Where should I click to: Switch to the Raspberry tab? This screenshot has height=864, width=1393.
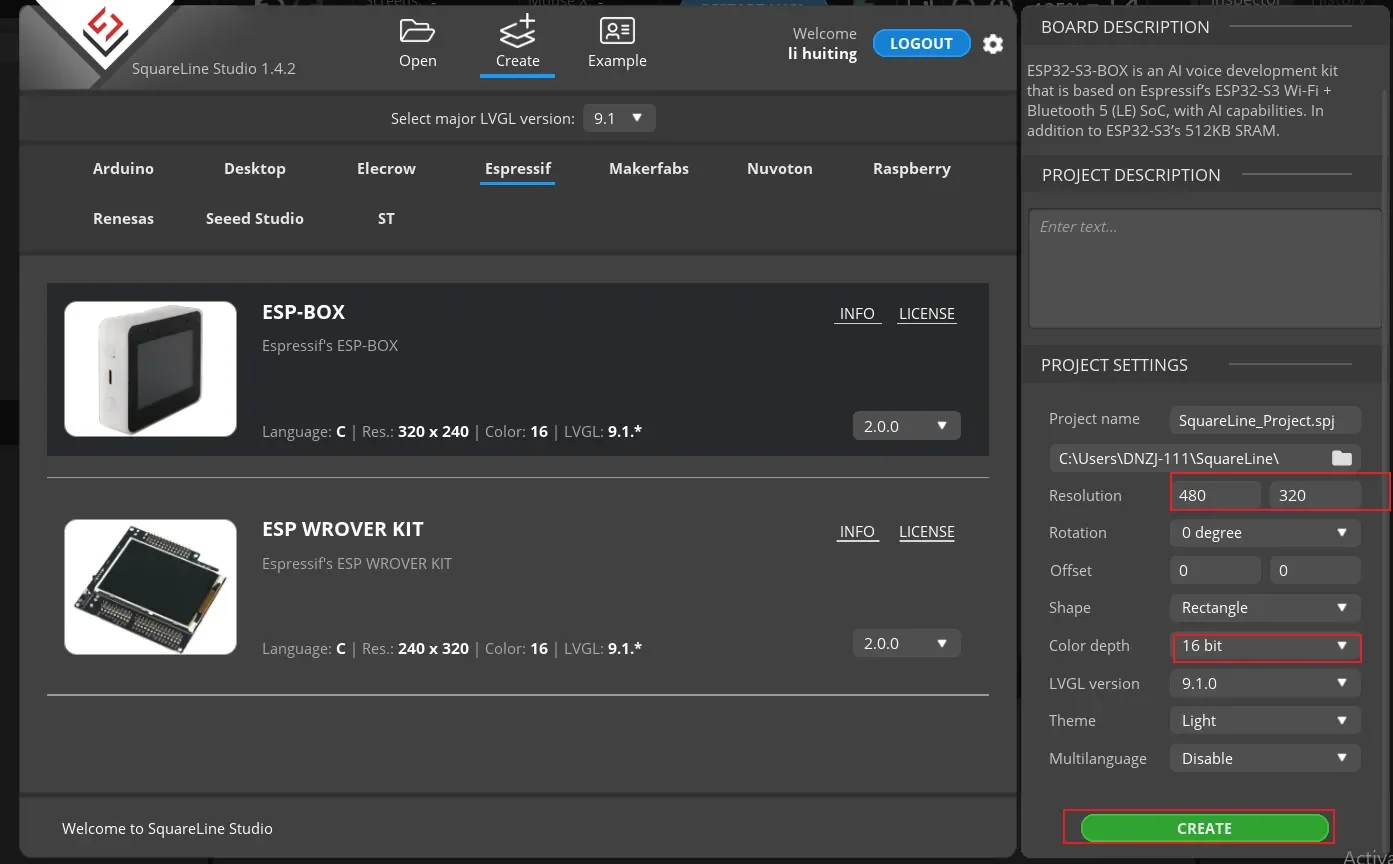pos(911,169)
